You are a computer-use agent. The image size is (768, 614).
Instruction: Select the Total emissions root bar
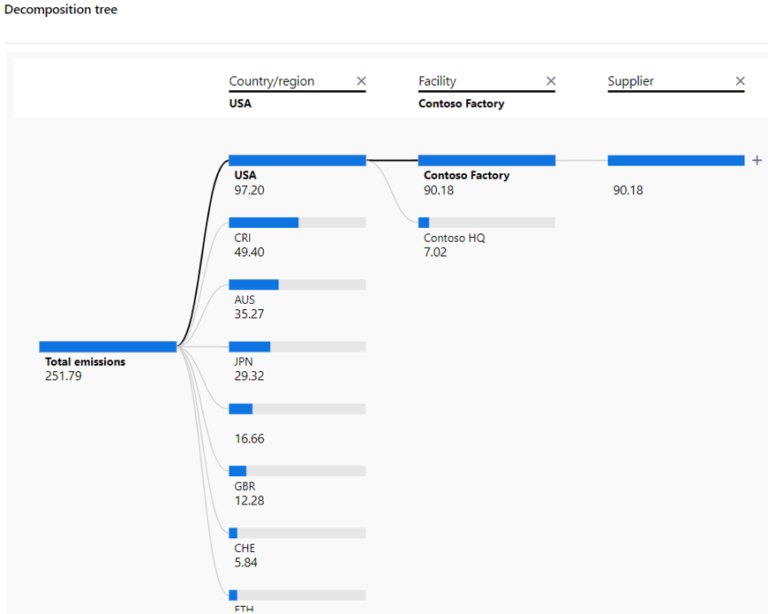coord(108,346)
